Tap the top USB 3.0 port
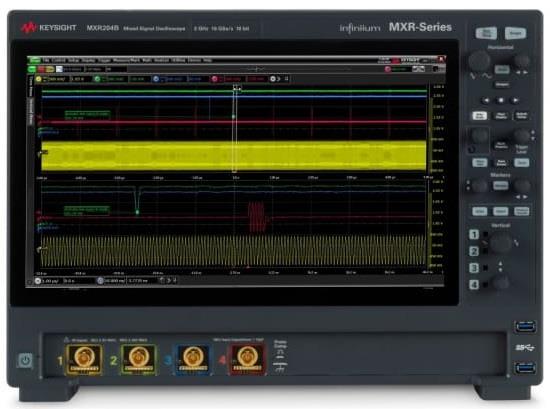 (x=525, y=327)
